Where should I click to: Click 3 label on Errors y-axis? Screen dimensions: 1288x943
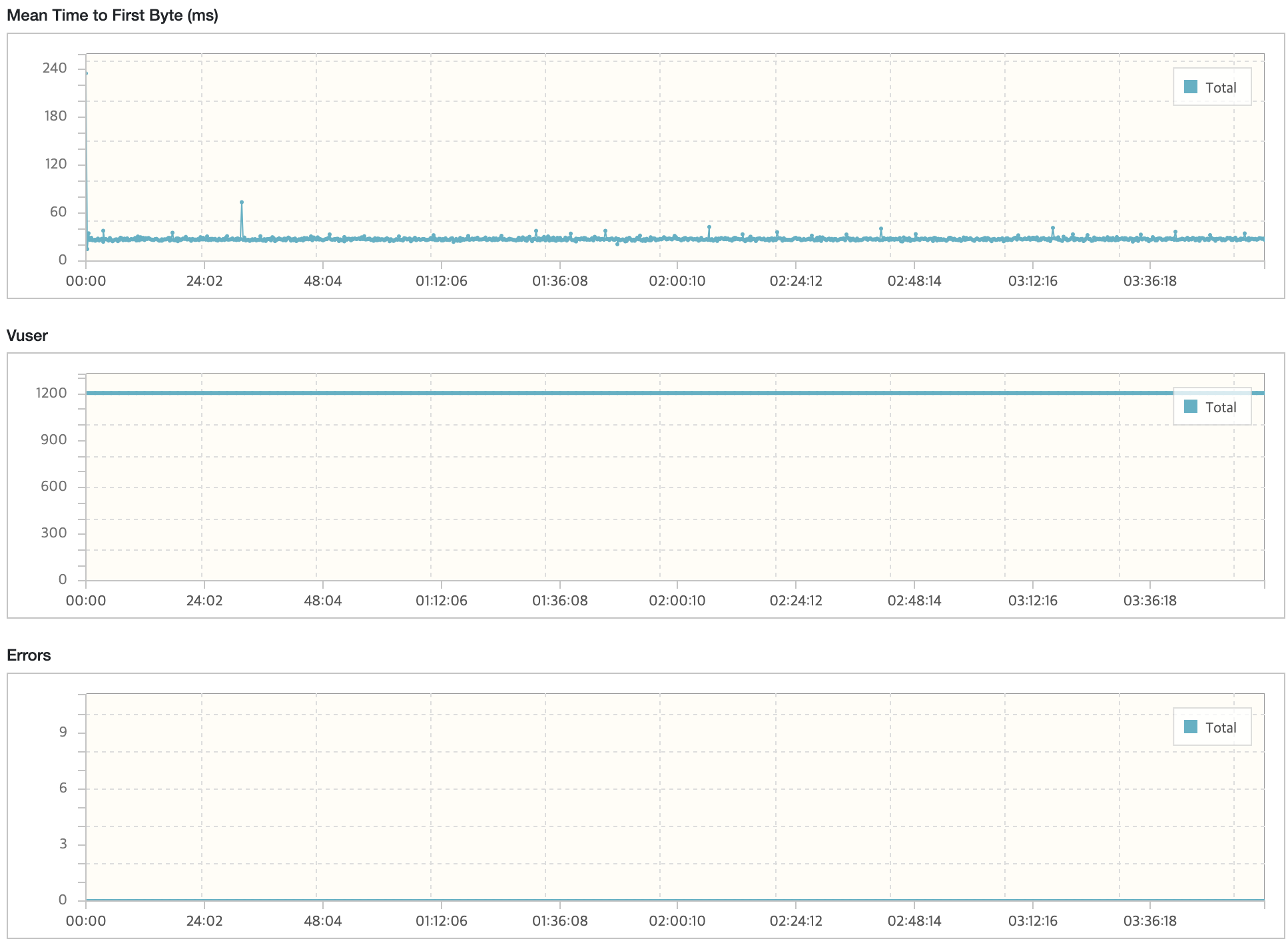coord(63,844)
